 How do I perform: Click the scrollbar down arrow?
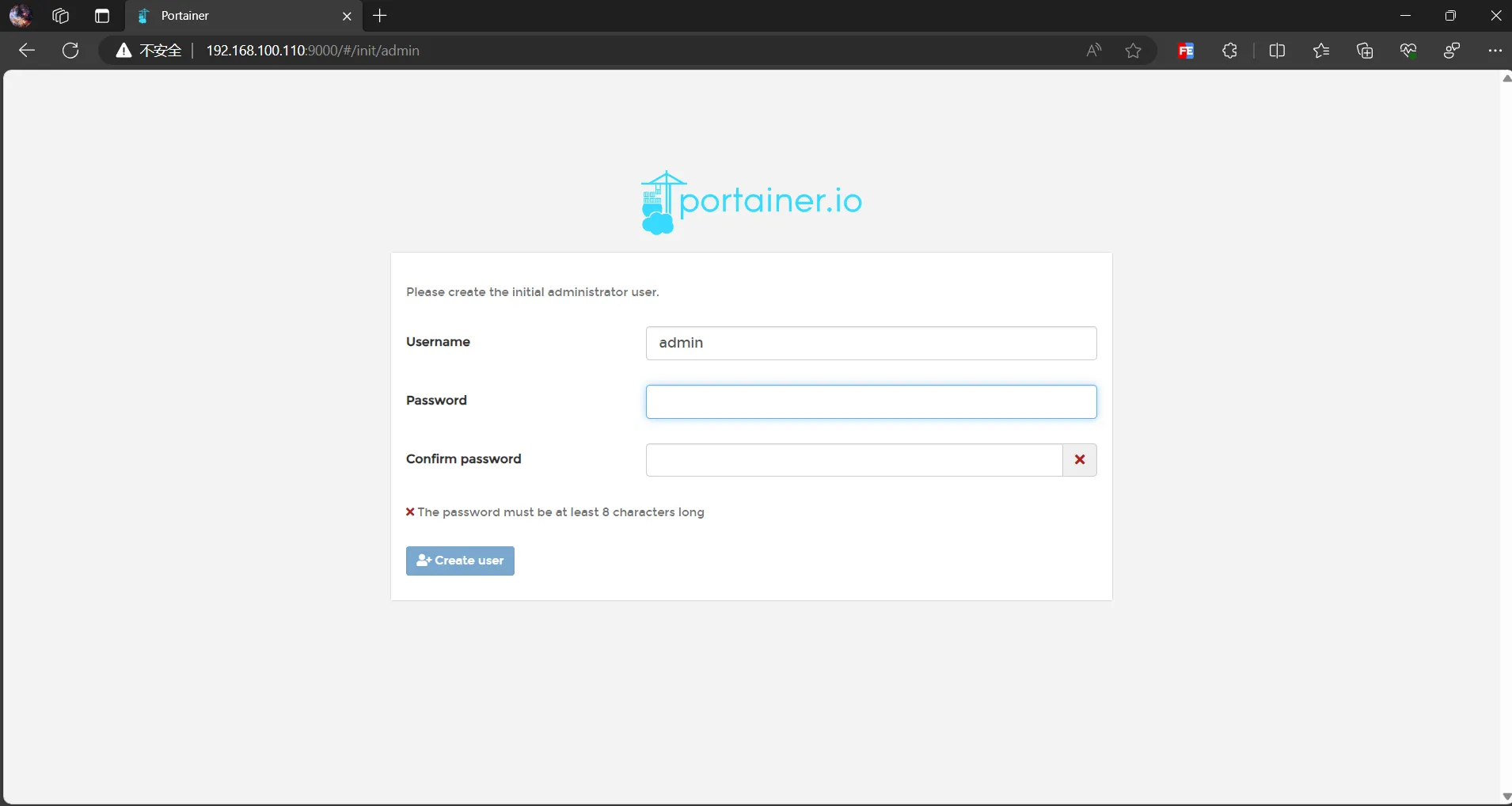1506,796
